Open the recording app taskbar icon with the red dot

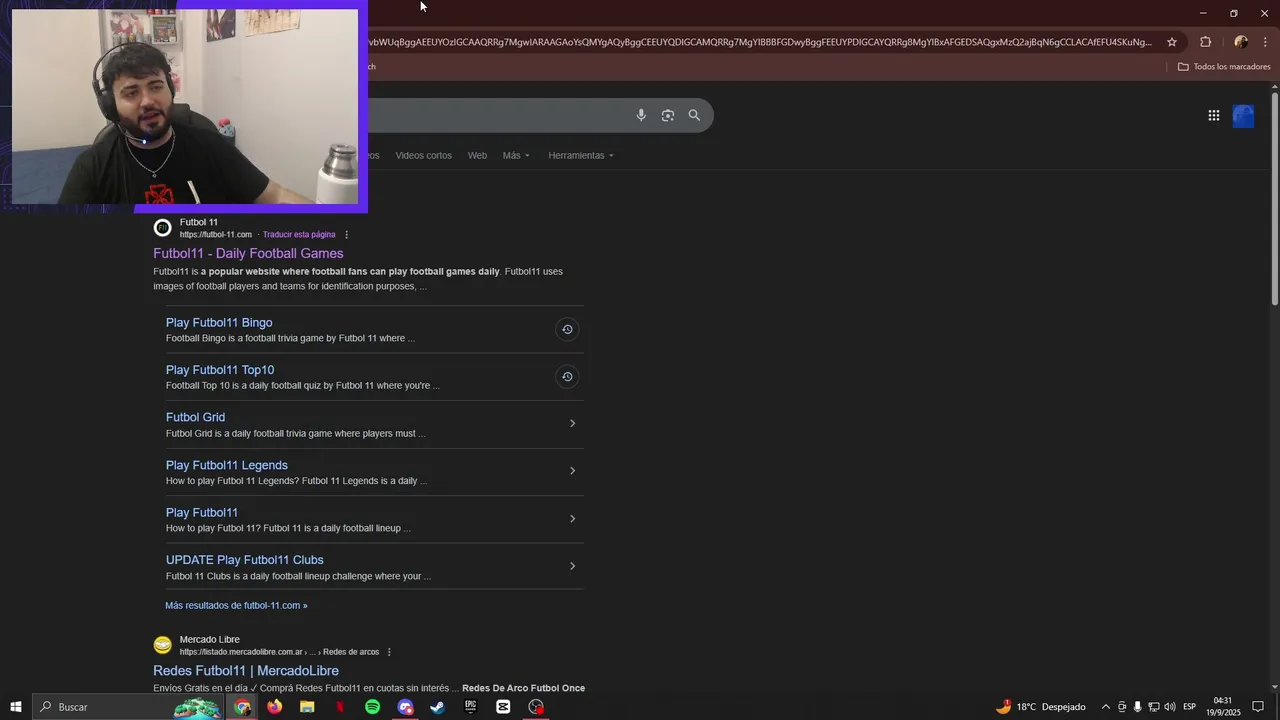[536, 707]
